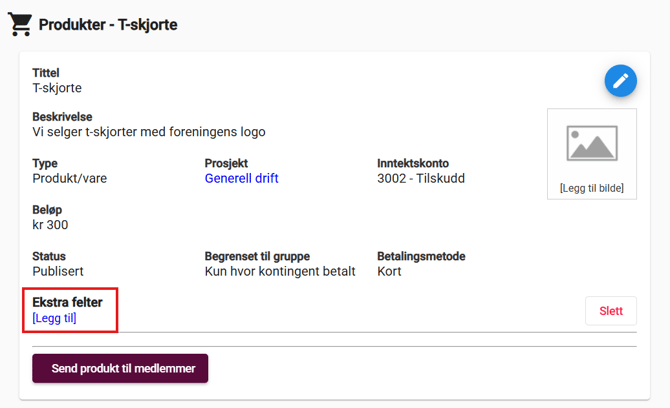Open the "Generell drift" project link

(x=241, y=179)
